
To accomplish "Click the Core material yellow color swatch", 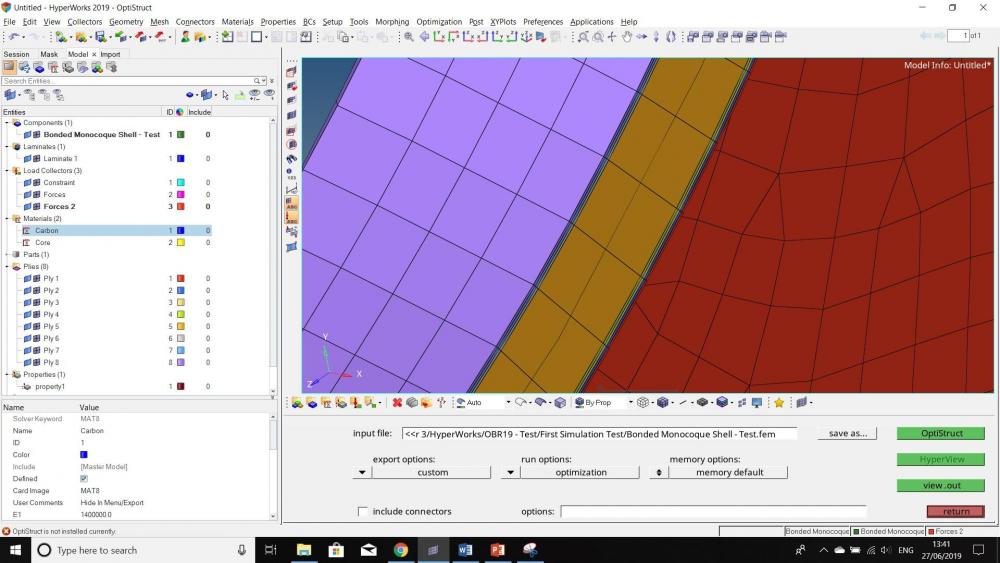I will (181, 243).
